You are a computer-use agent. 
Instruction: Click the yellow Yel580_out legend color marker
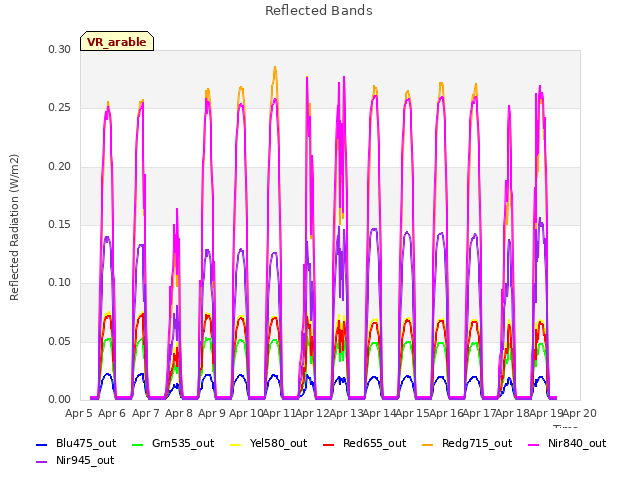[236, 444]
